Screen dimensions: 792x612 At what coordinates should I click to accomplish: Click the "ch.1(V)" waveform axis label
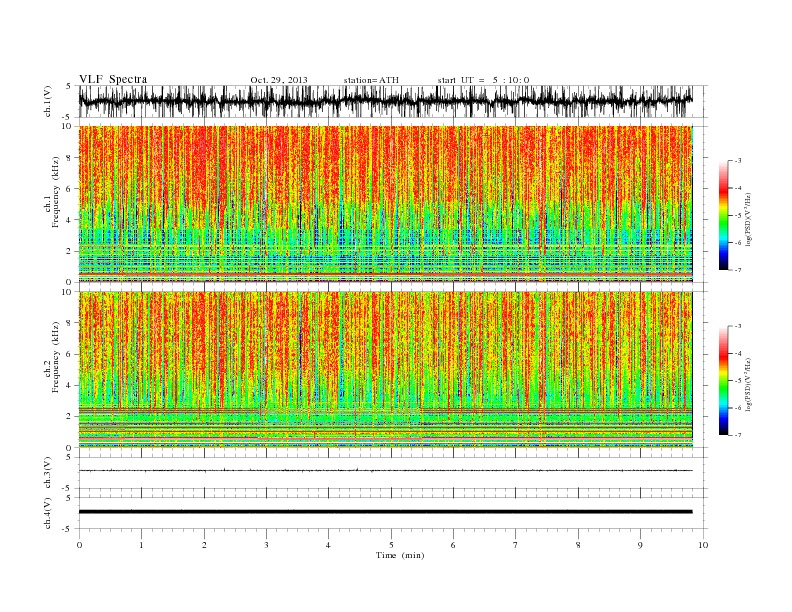[48, 101]
